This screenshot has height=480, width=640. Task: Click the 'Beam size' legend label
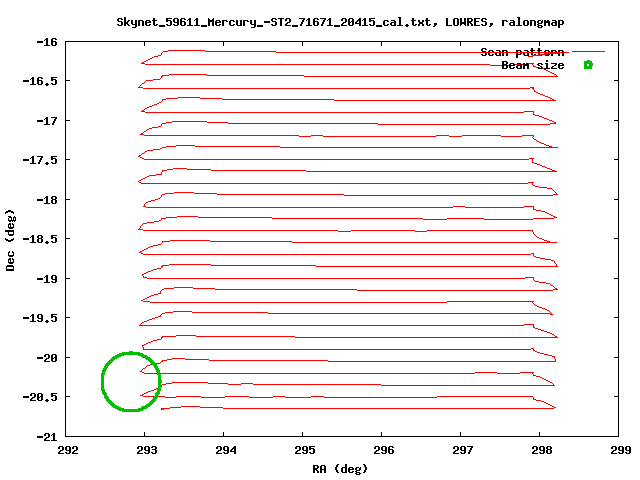[x=533, y=65]
